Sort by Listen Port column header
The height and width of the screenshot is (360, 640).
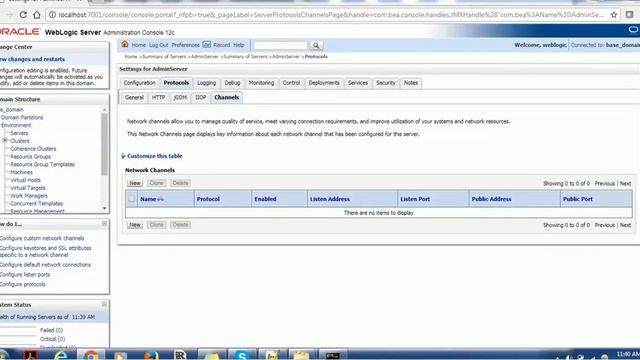(x=415, y=199)
